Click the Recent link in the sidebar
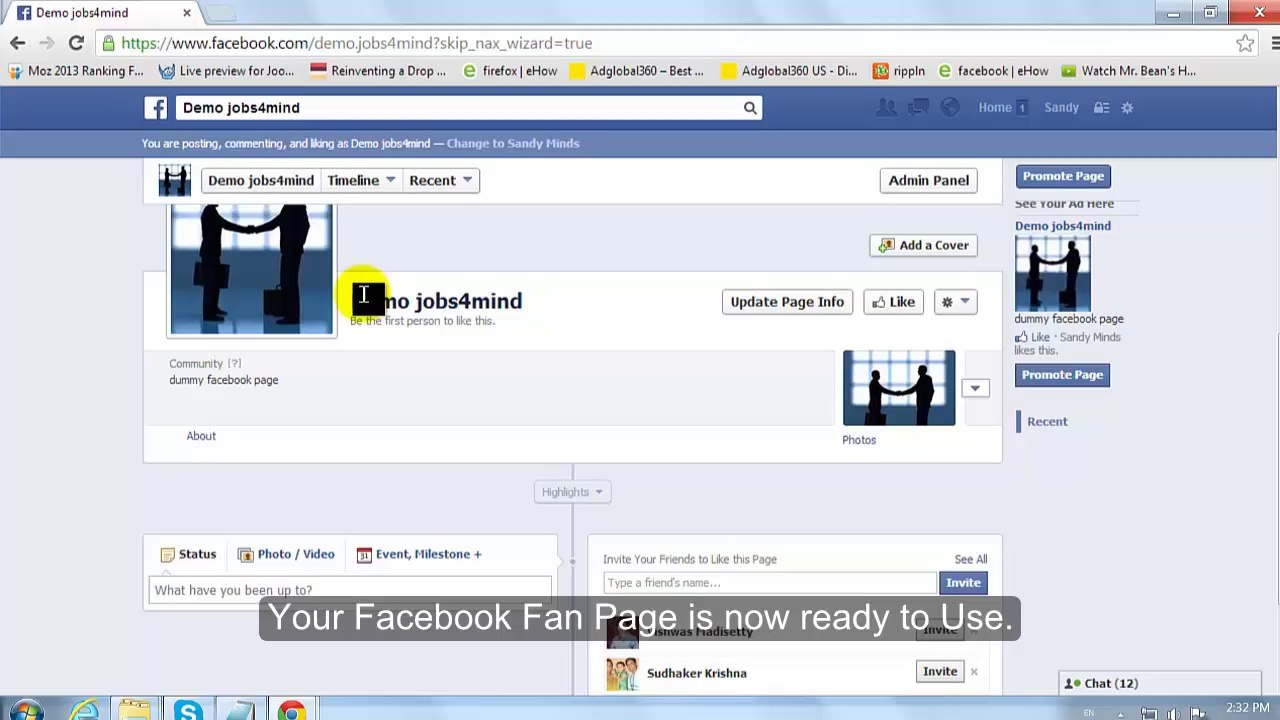The image size is (1280, 720). (x=1047, y=422)
